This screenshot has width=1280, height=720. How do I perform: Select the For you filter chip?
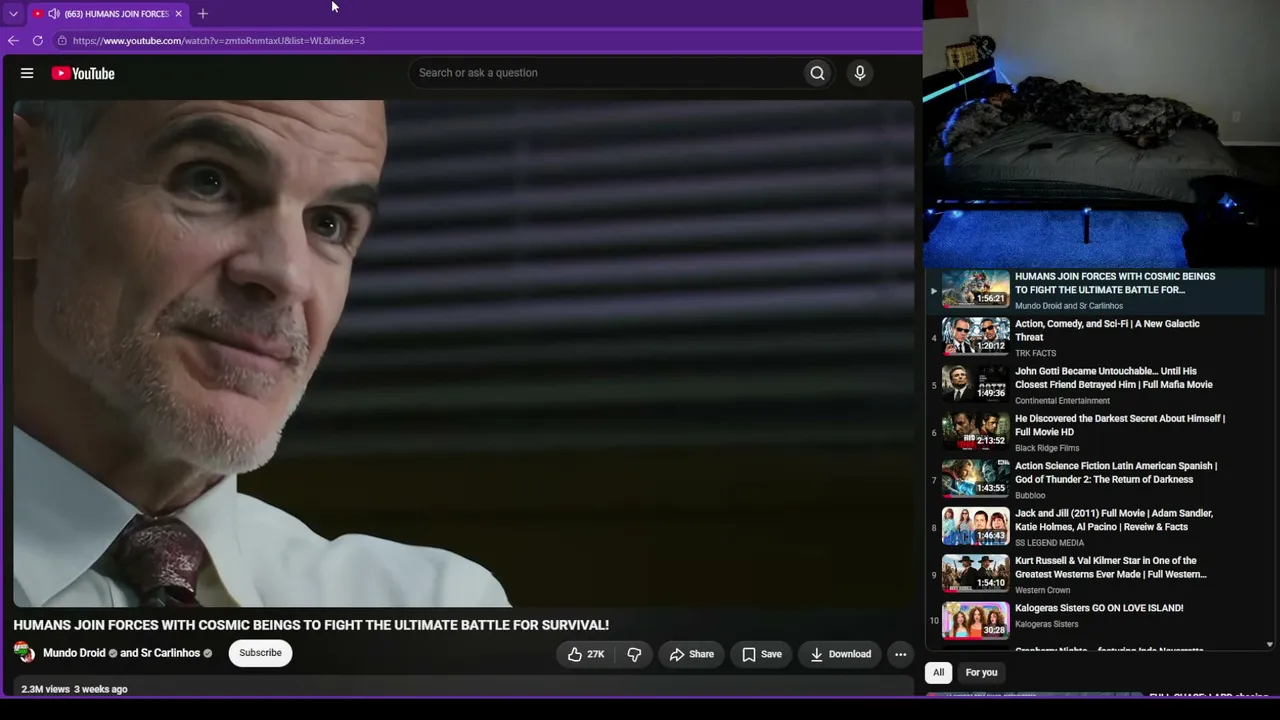pos(981,672)
